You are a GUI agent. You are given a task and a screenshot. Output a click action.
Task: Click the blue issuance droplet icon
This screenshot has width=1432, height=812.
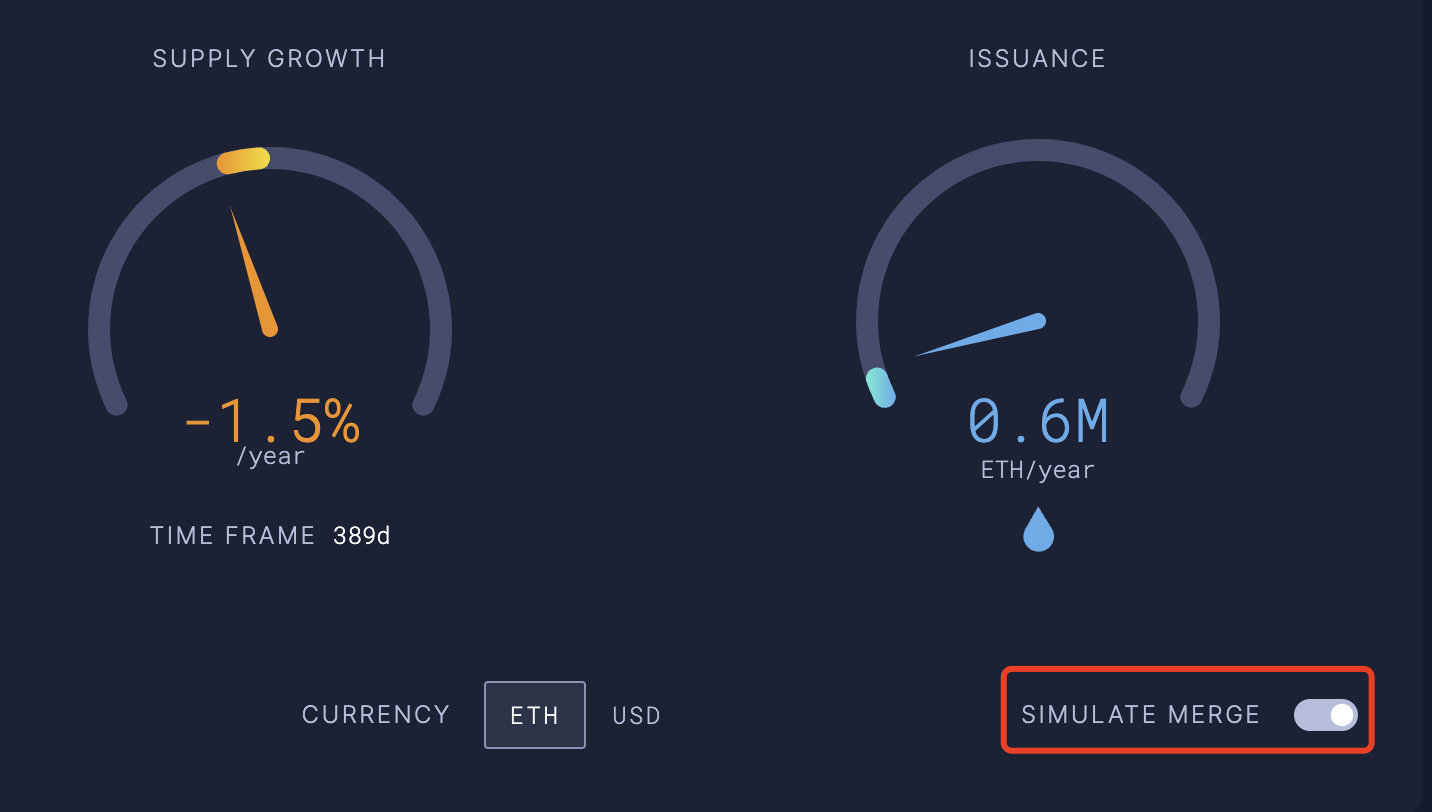(1039, 529)
